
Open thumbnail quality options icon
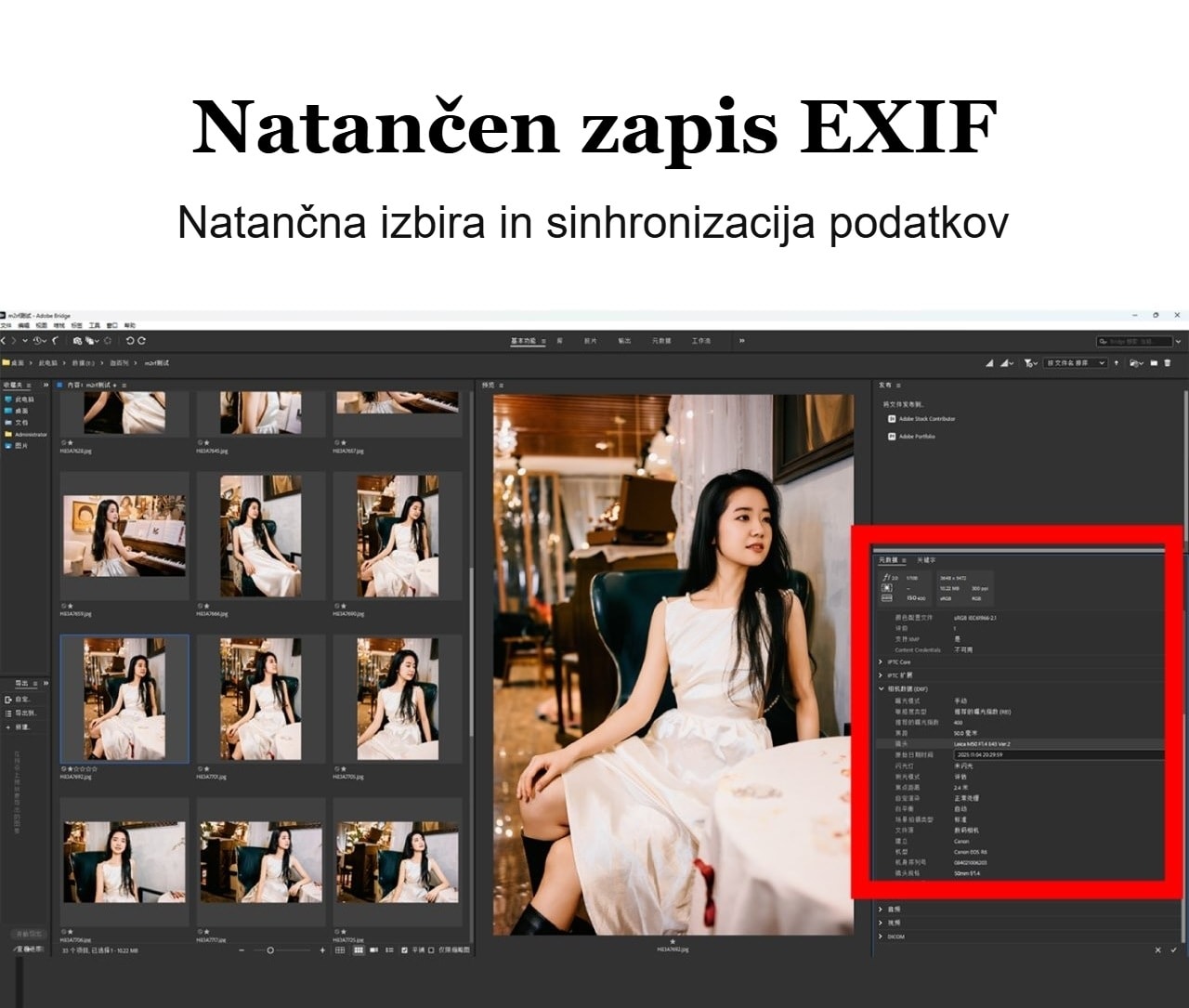1007,363
